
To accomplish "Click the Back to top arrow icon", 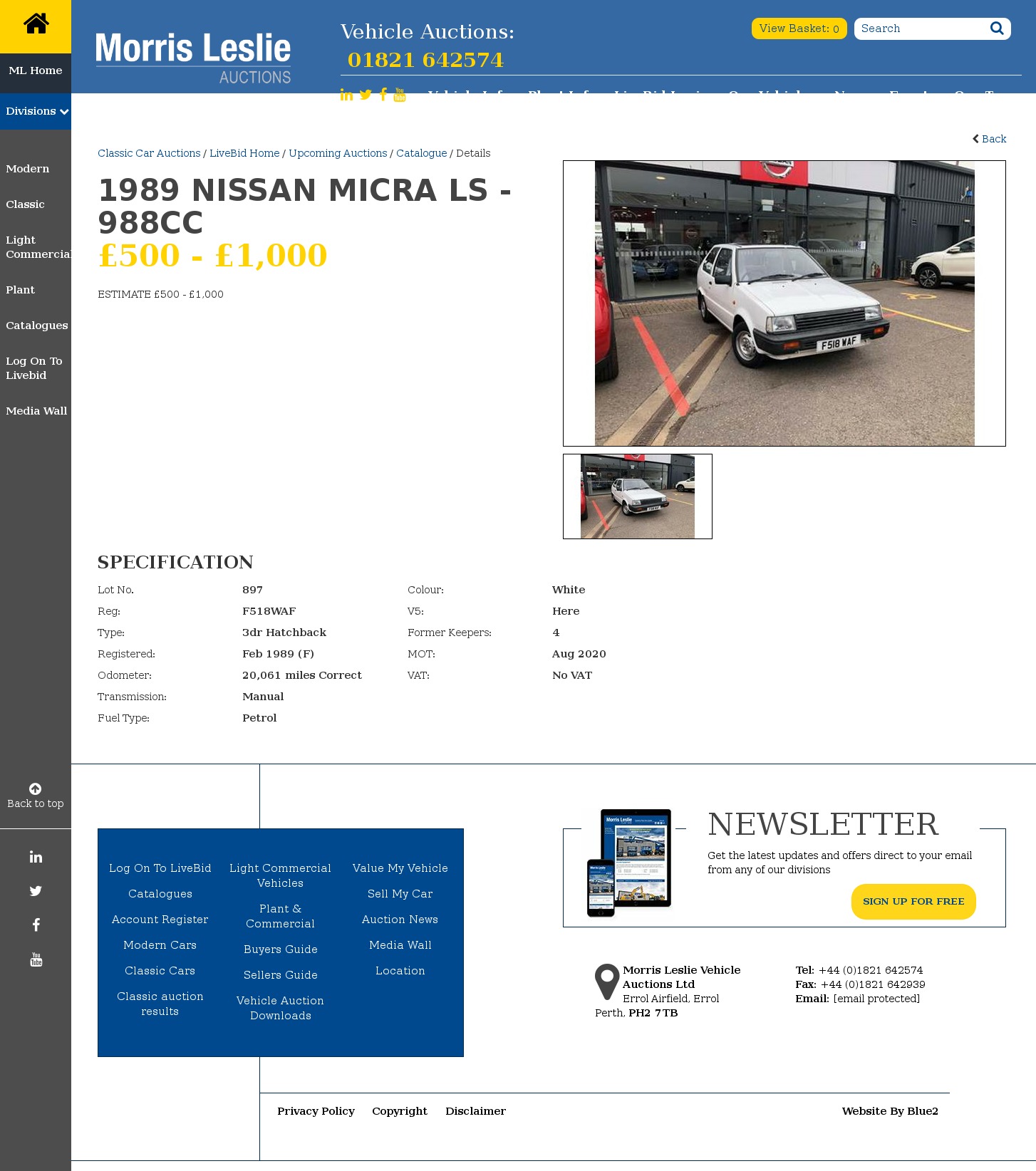I will [x=35, y=789].
